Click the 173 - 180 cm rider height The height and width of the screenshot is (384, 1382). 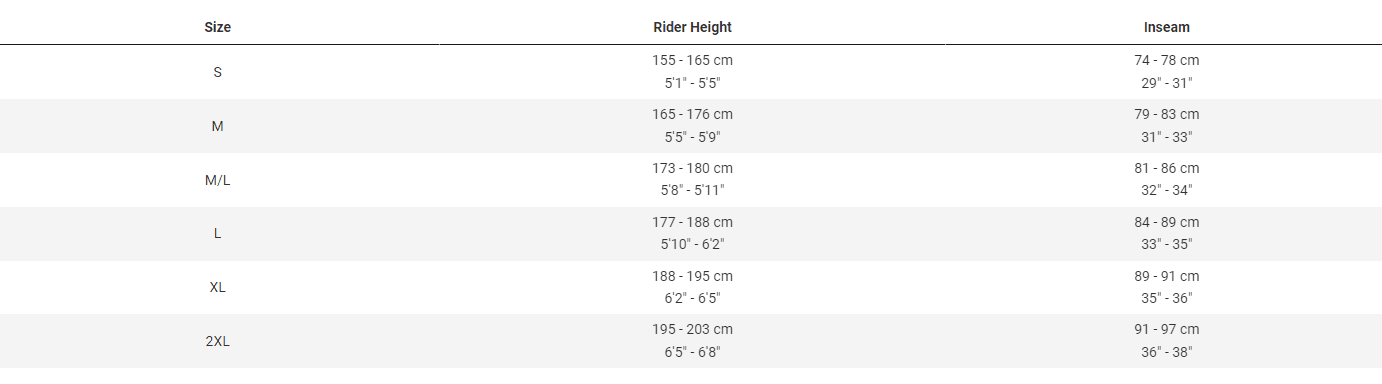[x=692, y=168]
